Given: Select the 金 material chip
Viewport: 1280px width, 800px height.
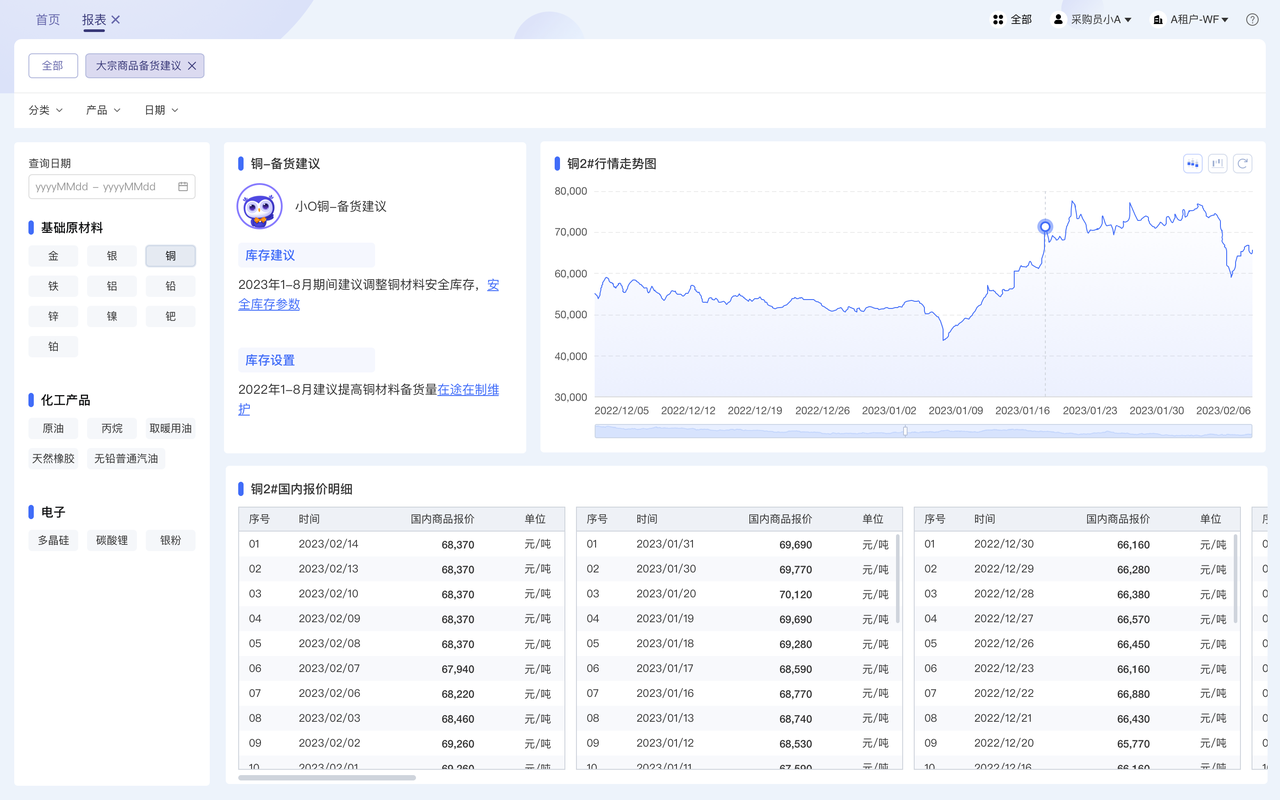Looking at the screenshot, I should click(x=53, y=256).
